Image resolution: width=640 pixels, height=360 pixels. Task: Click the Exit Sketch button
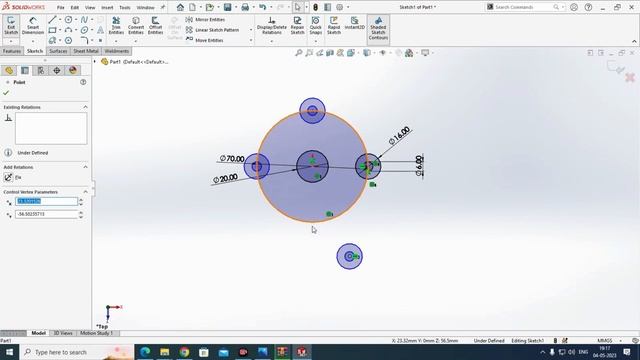11,26
